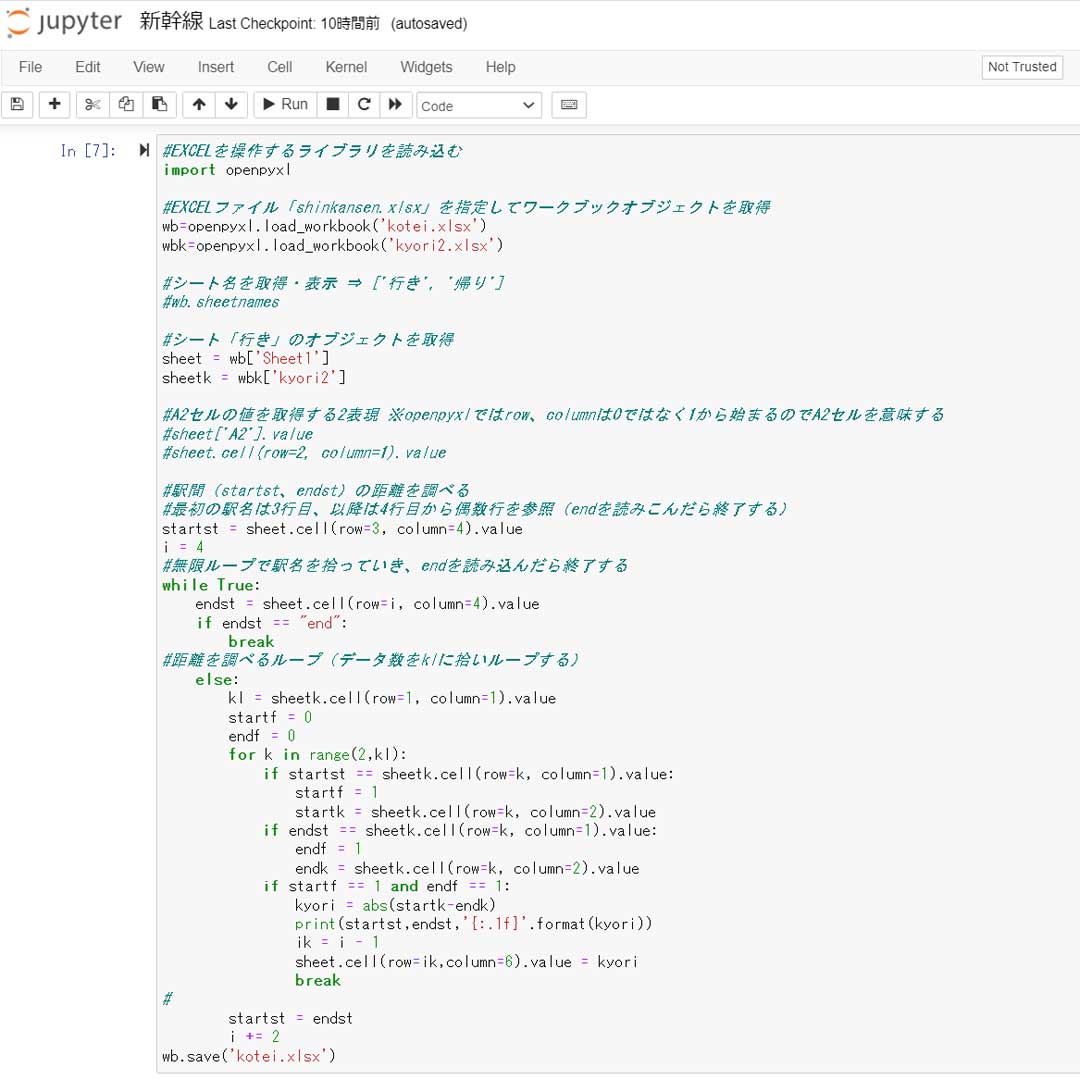1080x1080 pixels.
Task: Open the Edit menu
Action: coord(87,67)
